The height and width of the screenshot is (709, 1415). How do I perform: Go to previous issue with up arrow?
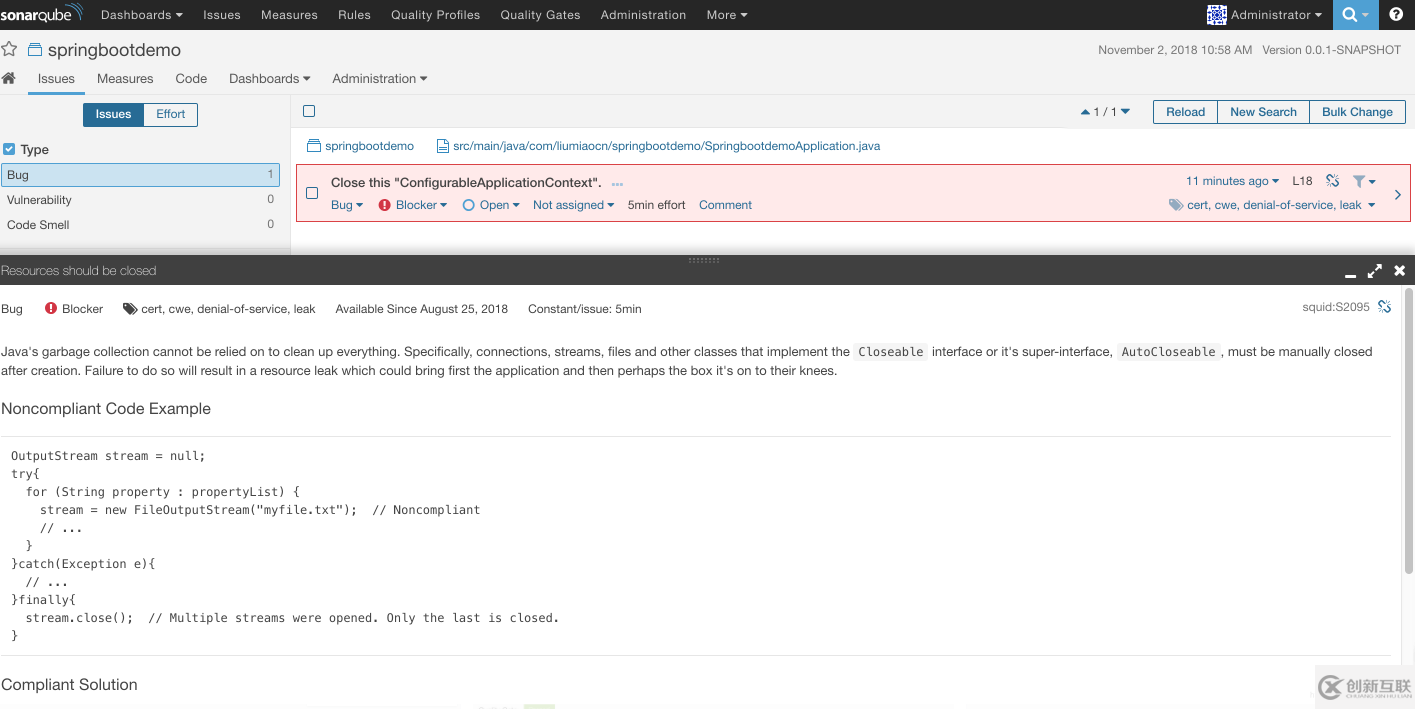[1085, 112]
